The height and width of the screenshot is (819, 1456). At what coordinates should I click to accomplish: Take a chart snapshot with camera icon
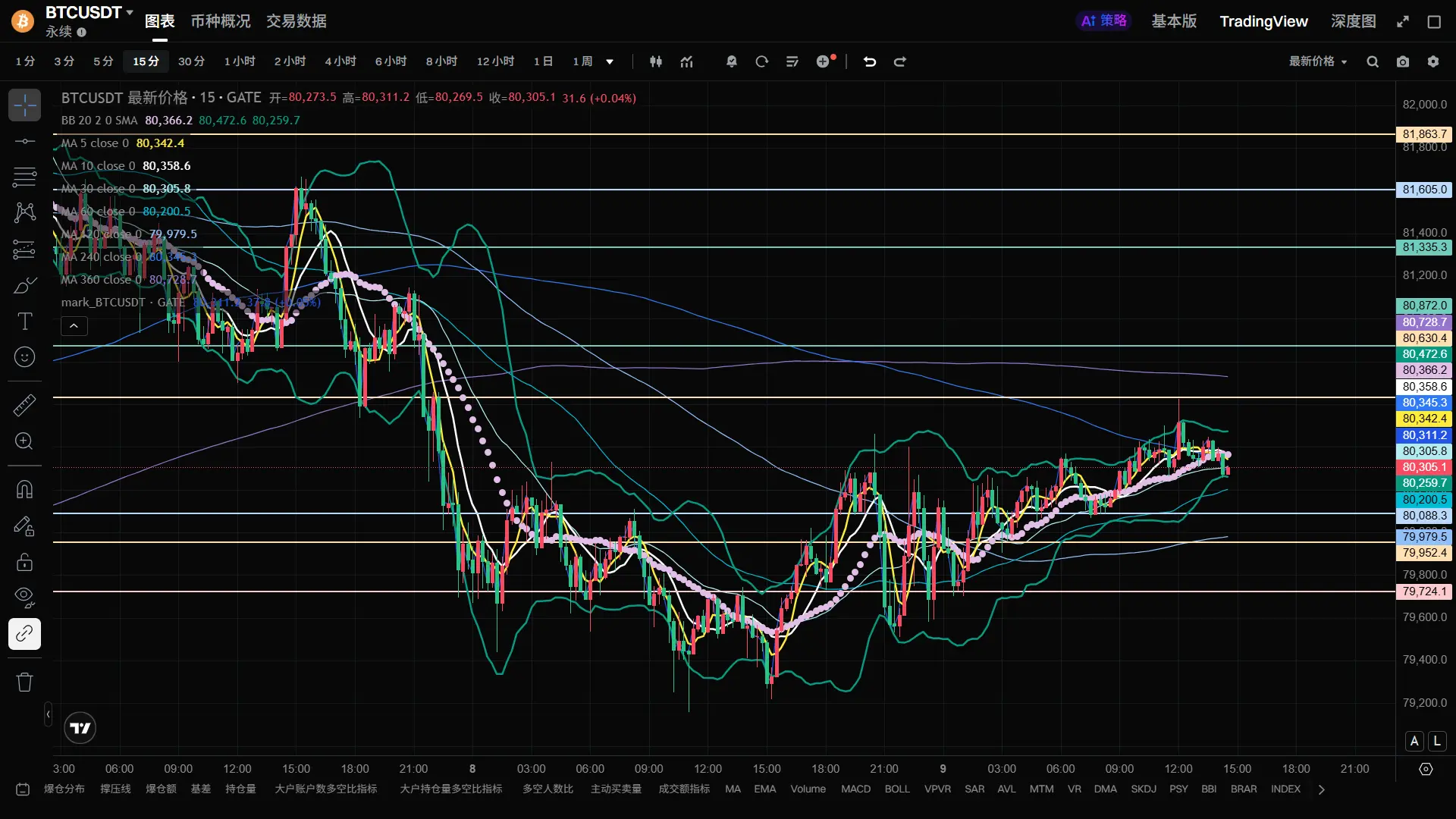tap(1403, 61)
